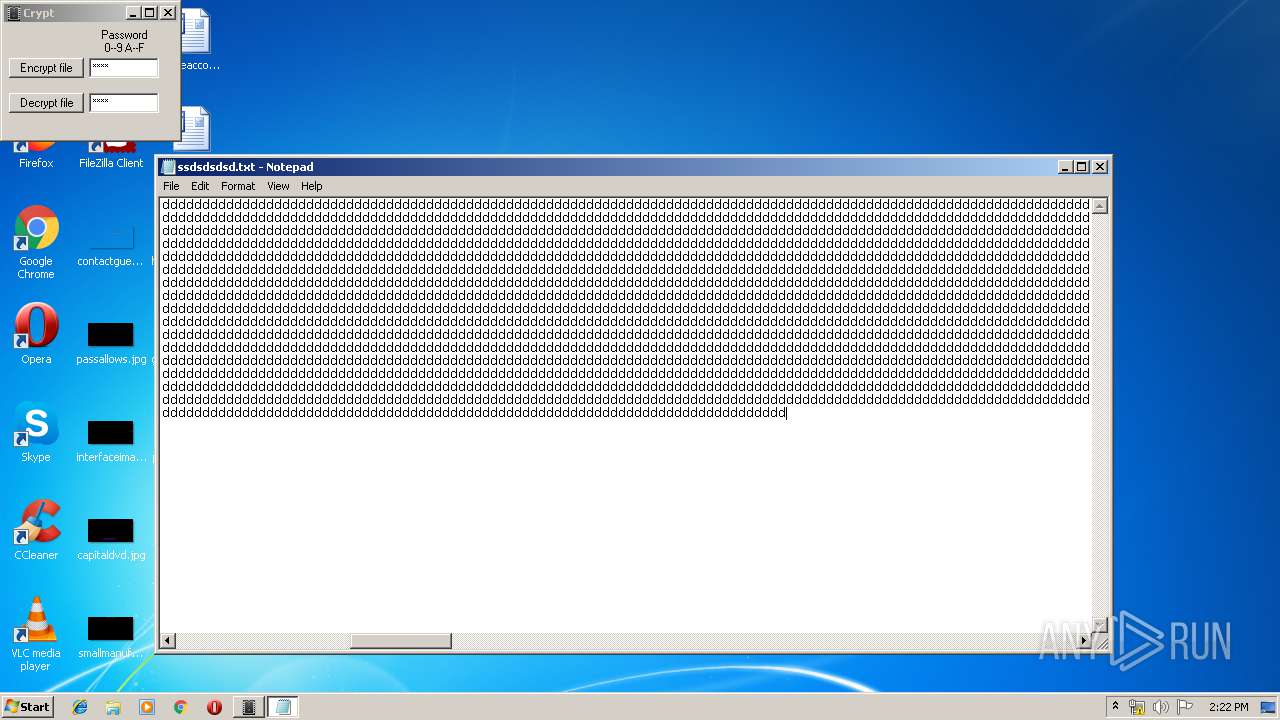Click the Encrypt file button

(x=46, y=68)
